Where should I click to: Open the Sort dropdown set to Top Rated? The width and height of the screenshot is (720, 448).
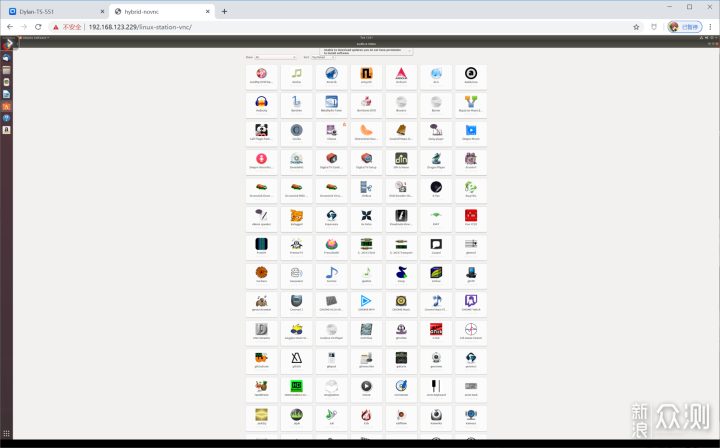coord(323,57)
